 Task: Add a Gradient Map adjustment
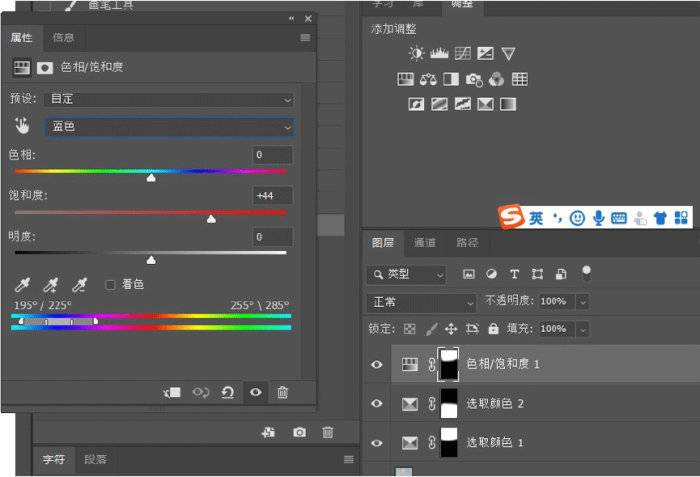click(x=508, y=105)
